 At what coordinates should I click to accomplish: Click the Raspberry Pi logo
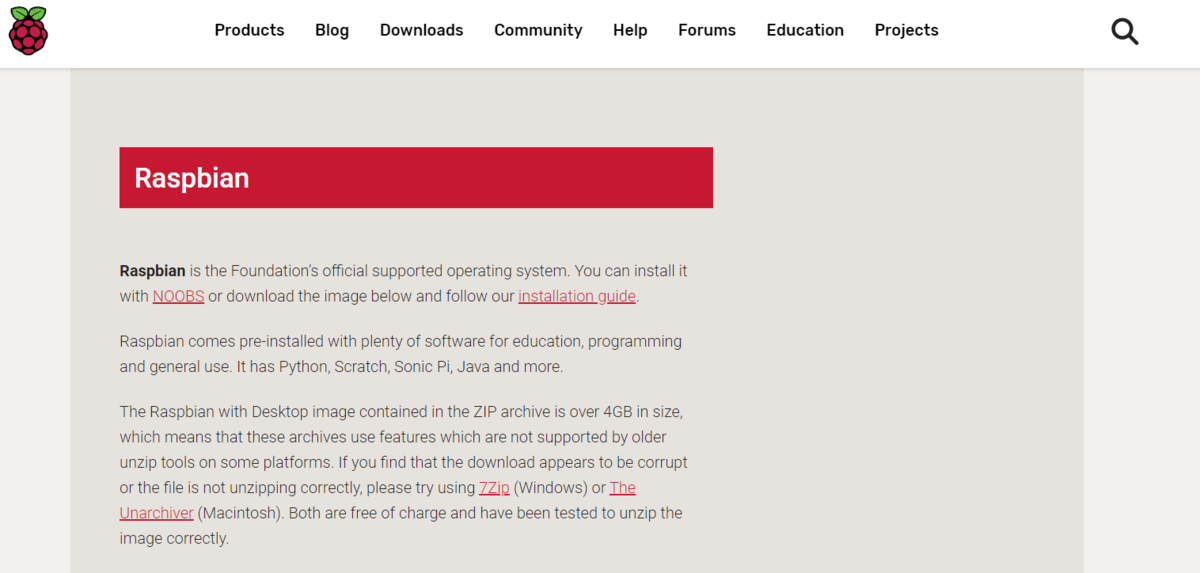pyautogui.click(x=28, y=30)
